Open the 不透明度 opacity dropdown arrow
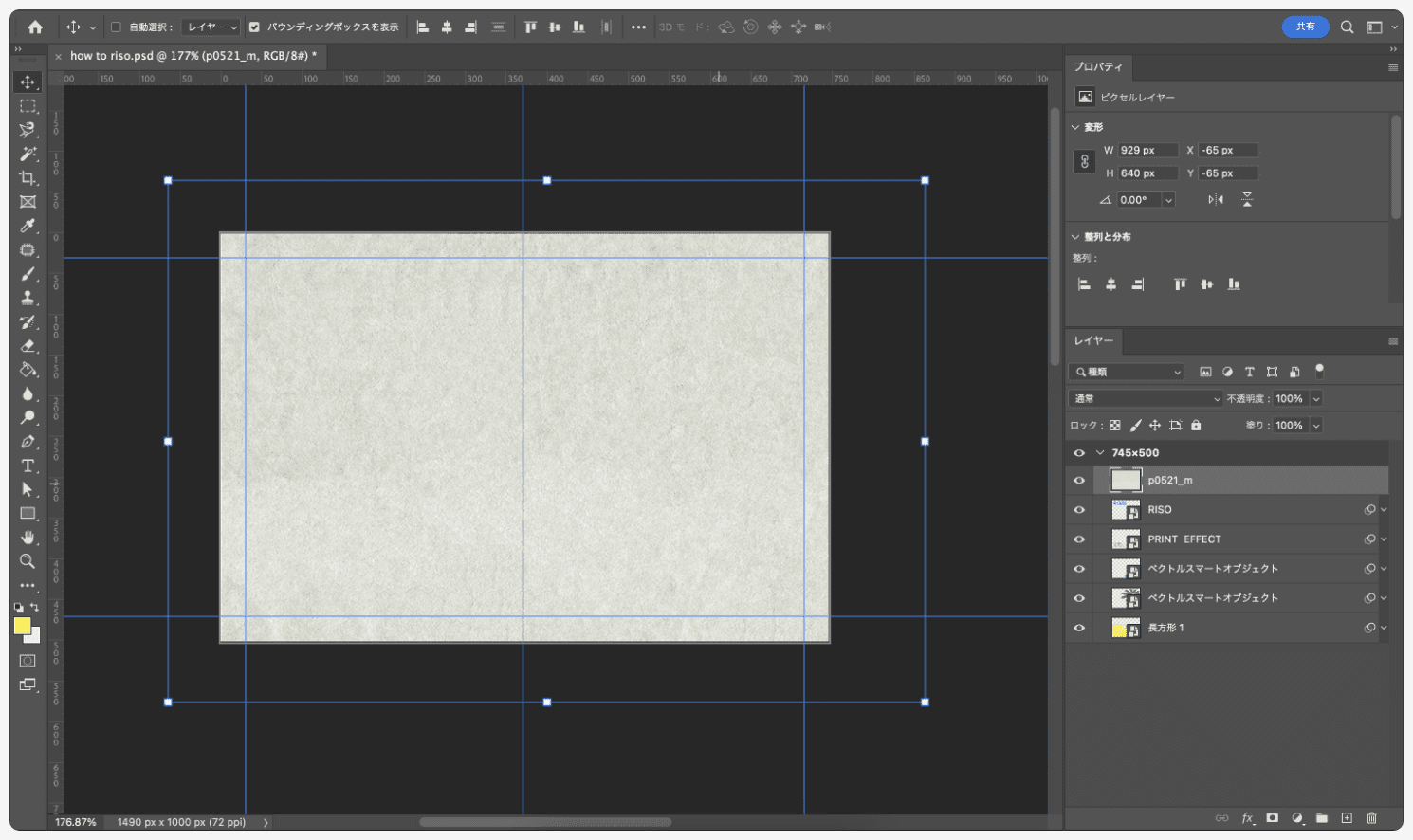This screenshot has height=840, width=1413. click(x=1316, y=399)
